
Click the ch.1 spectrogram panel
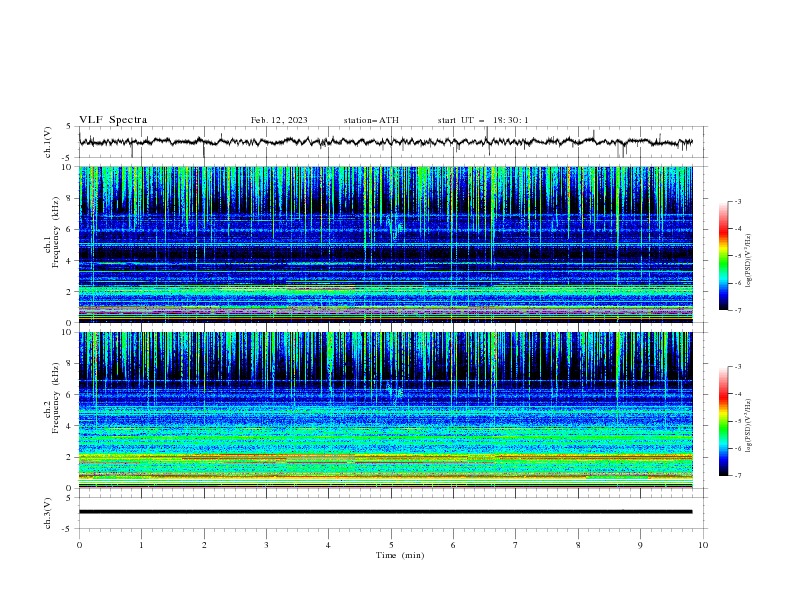coord(385,244)
